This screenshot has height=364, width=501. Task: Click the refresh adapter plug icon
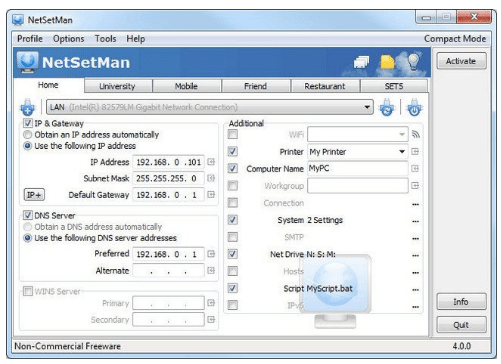(x=387, y=107)
